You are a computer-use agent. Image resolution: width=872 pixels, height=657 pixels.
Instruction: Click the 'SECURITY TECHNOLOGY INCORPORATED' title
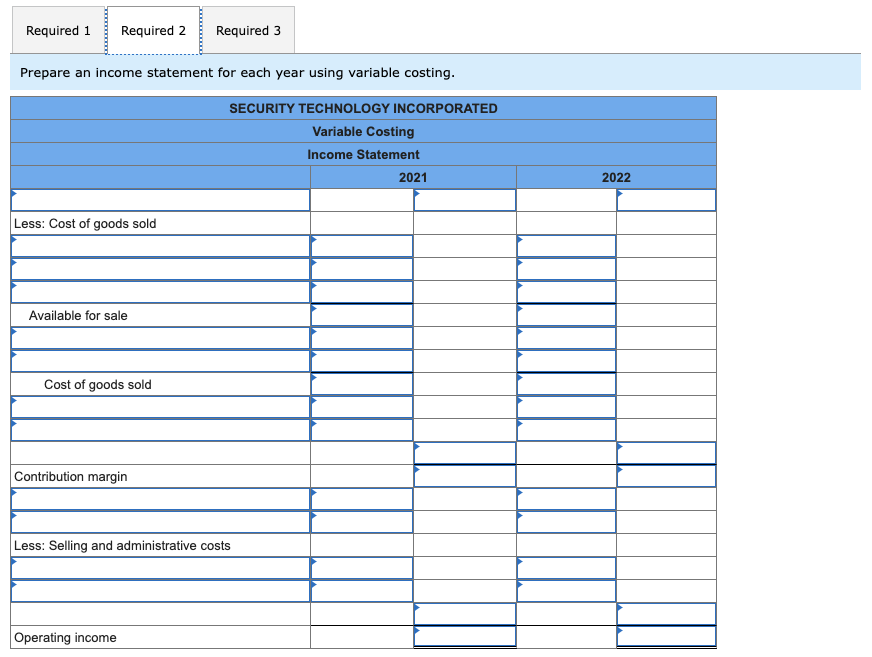tap(363, 108)
